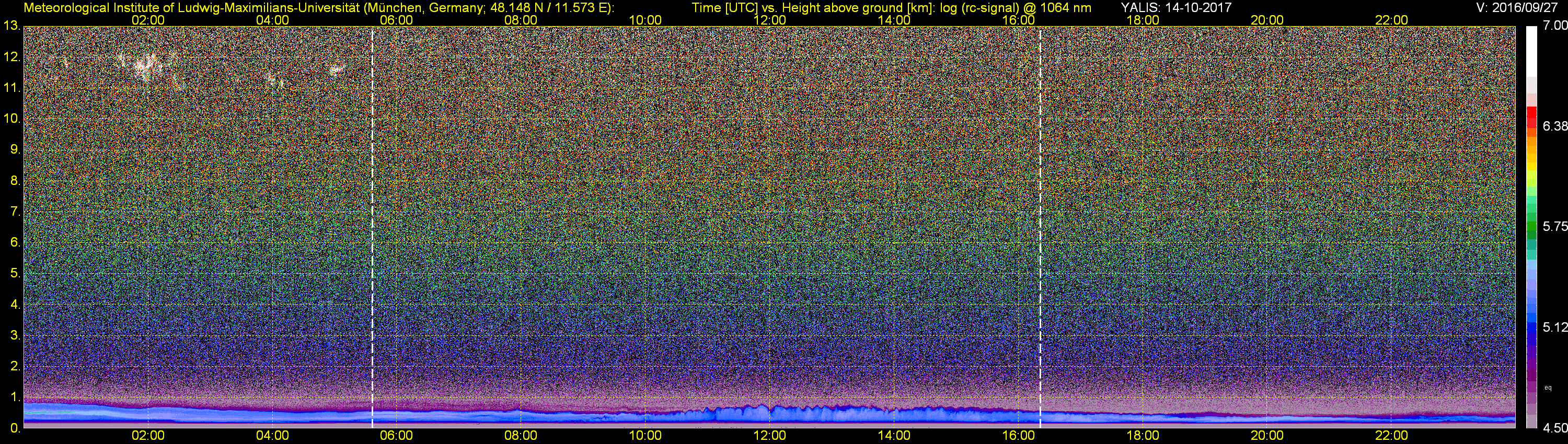Select the 10:00 label on the bottom axis

point(645,436)
